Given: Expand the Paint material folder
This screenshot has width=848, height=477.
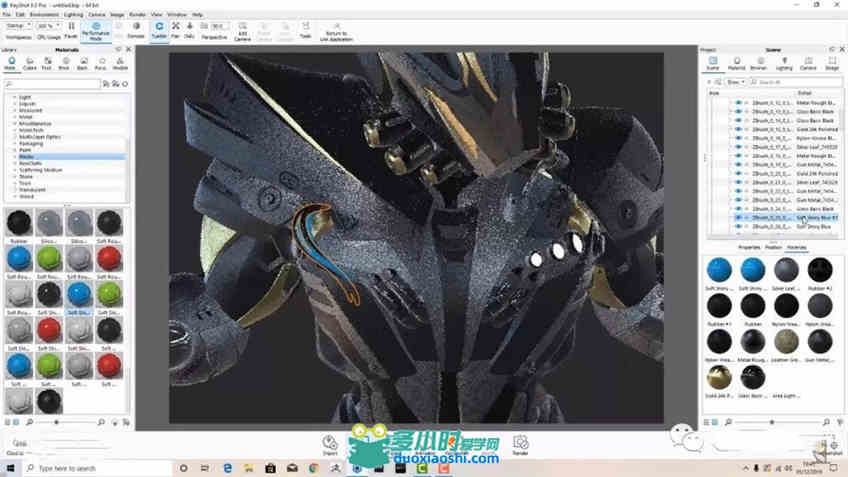Looking at the screenshot, I should pyautogui.click(x=15, y=150).
